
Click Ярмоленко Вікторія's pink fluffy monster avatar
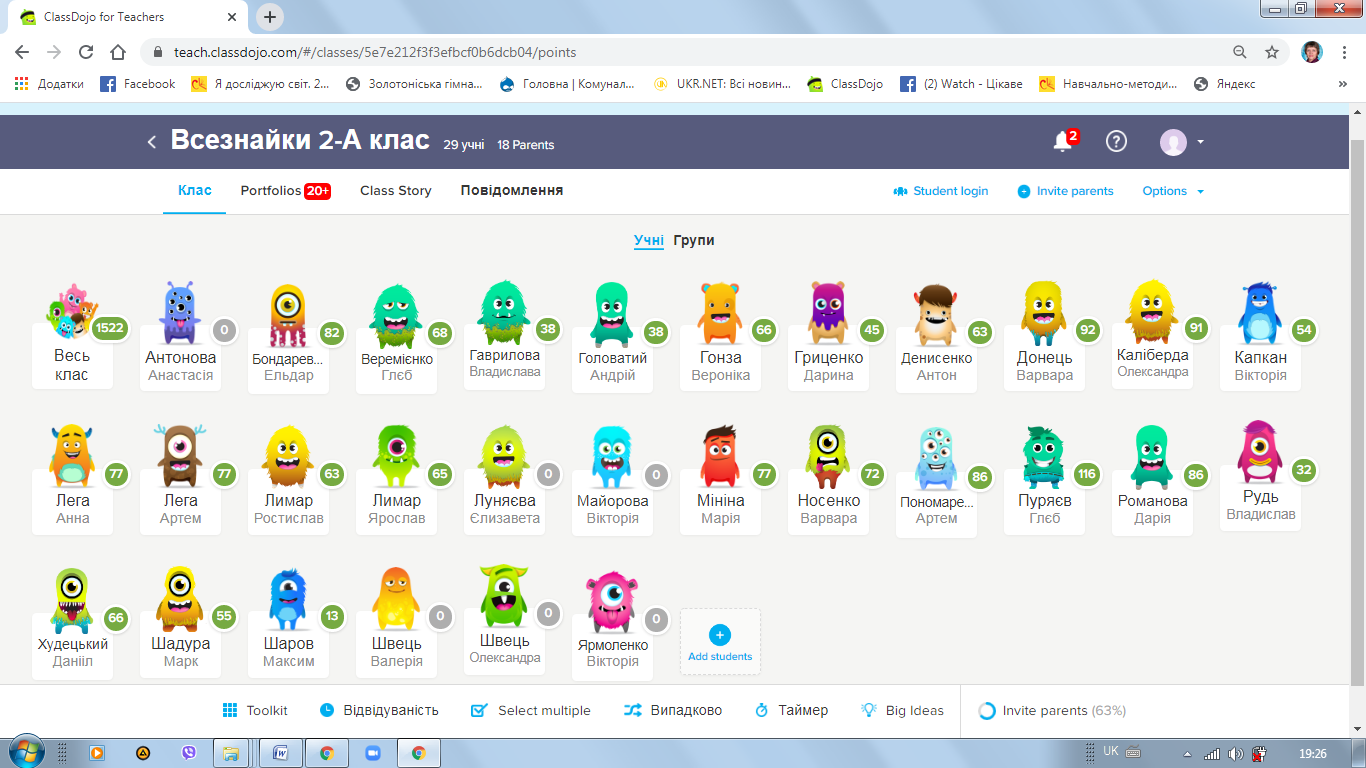pos(612,601)
